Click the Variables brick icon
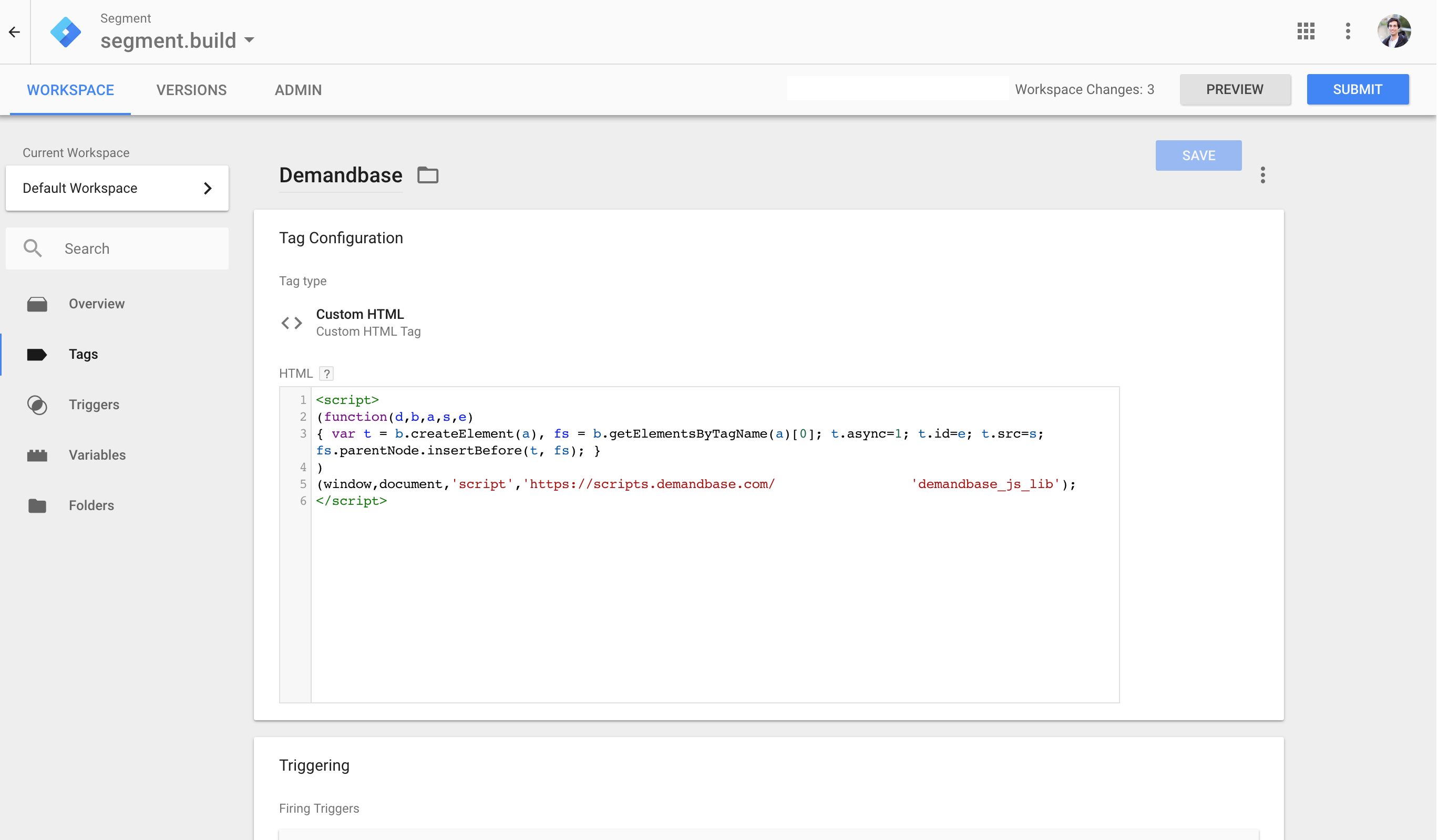 point(37,455)
